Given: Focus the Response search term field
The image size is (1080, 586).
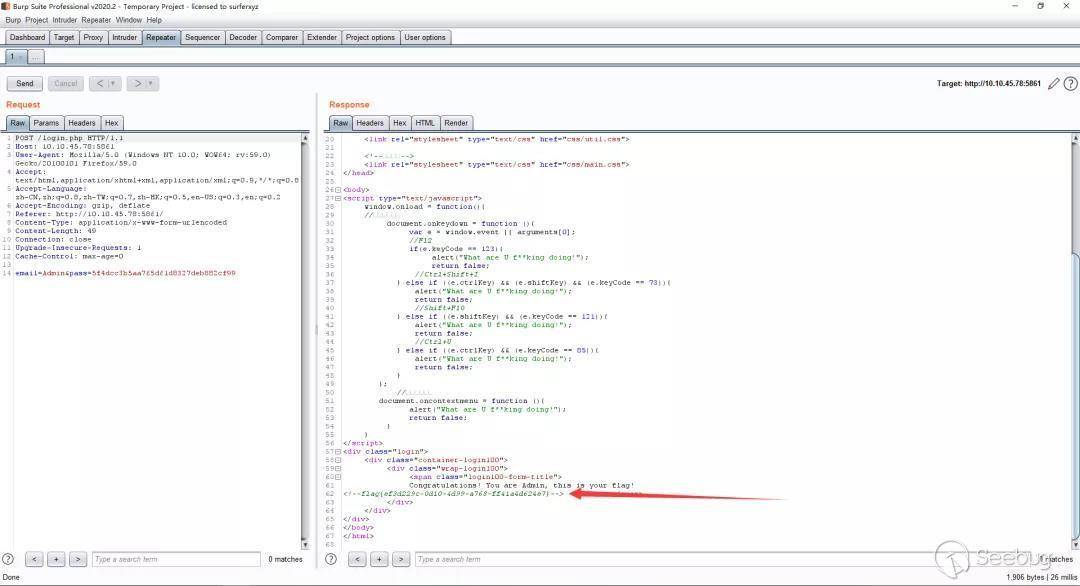Looking at the screenshot, I should pyautogui.click(x=723, y=559).
